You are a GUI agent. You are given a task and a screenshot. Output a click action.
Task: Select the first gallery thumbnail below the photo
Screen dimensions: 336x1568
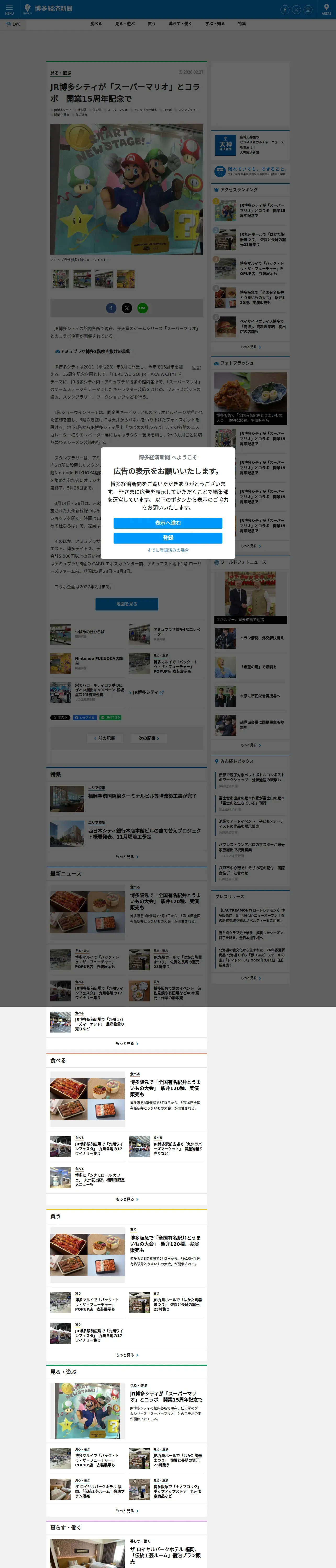[60, 279]
